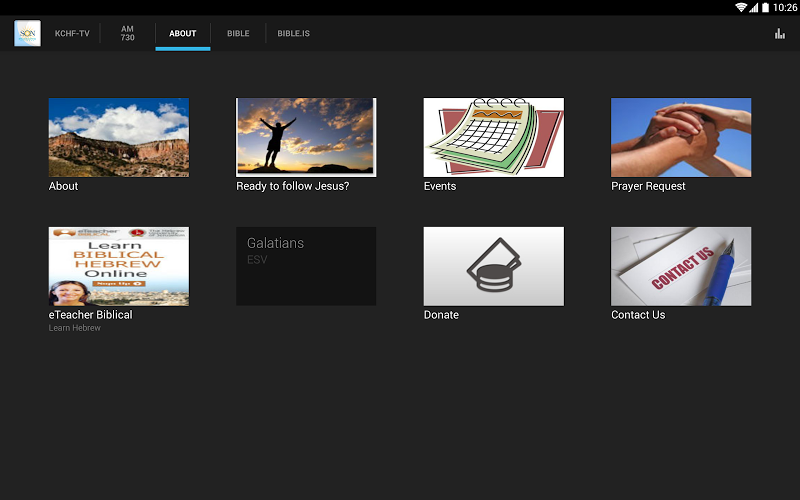Open the Prayer Request clasped hands image
This screenshot has width=800, height=500.
click(x=681, y=137)
